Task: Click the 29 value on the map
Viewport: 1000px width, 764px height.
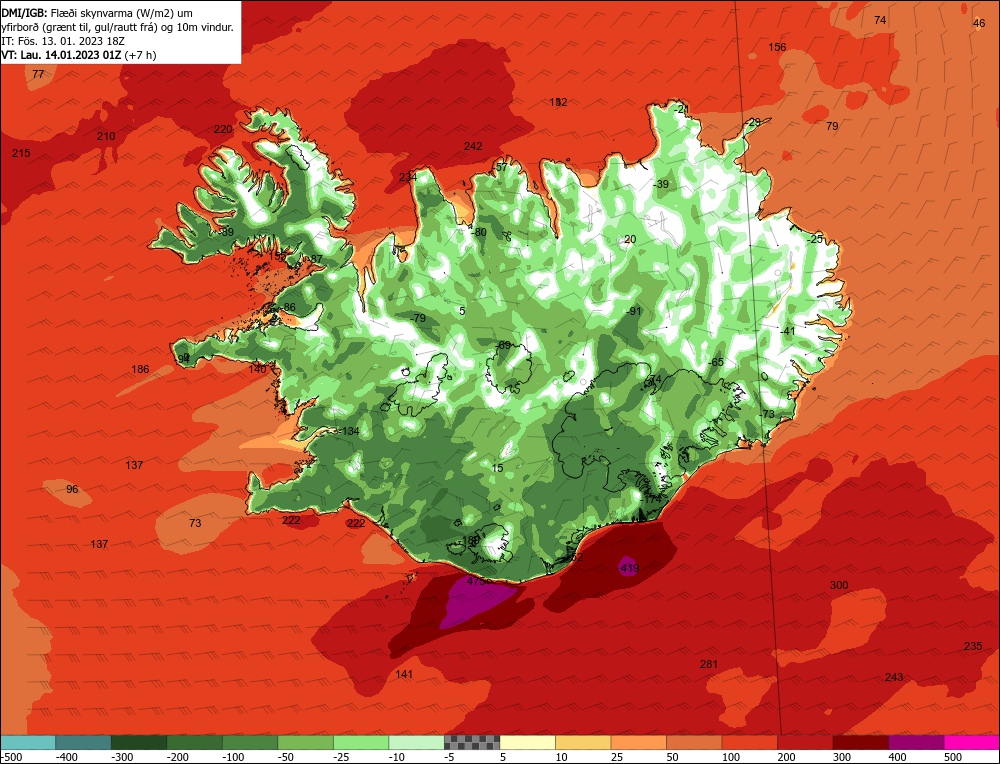Action: 754,122
